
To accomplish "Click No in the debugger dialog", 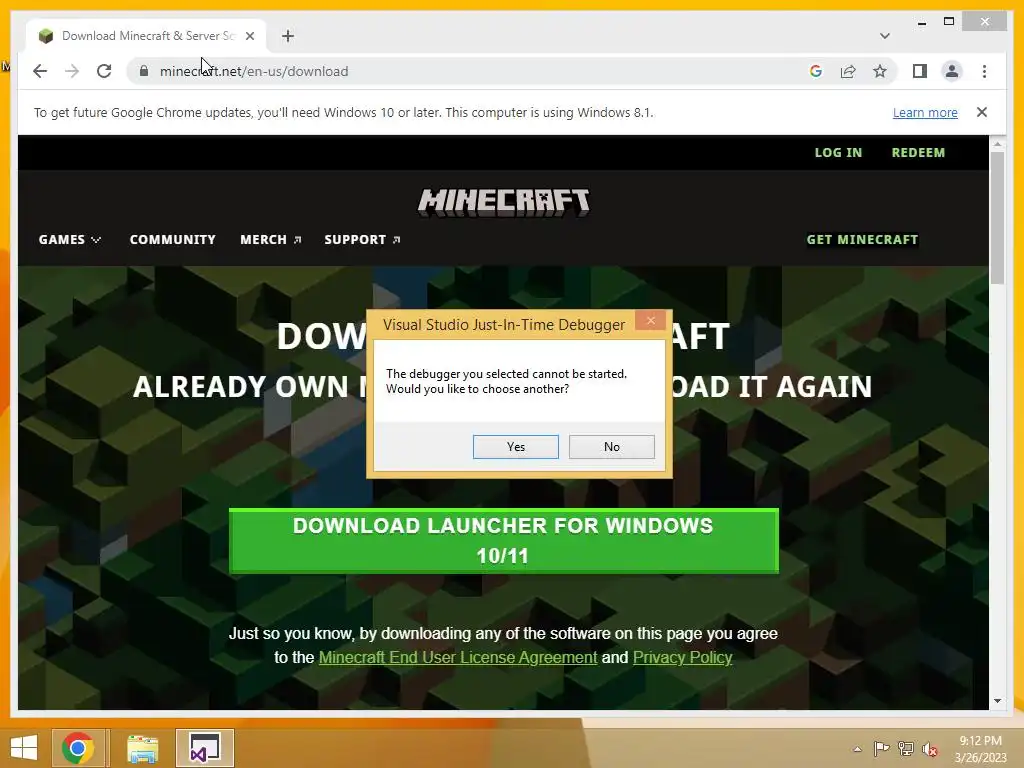I will [611, 447].
